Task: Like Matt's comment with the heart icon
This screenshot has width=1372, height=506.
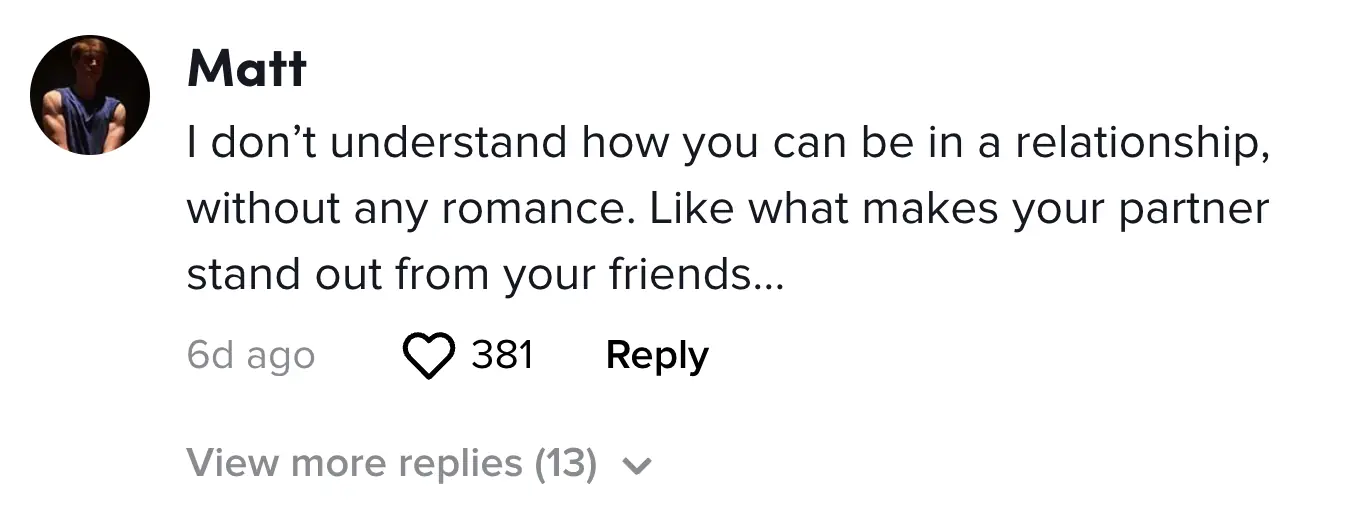Action: 428,356
